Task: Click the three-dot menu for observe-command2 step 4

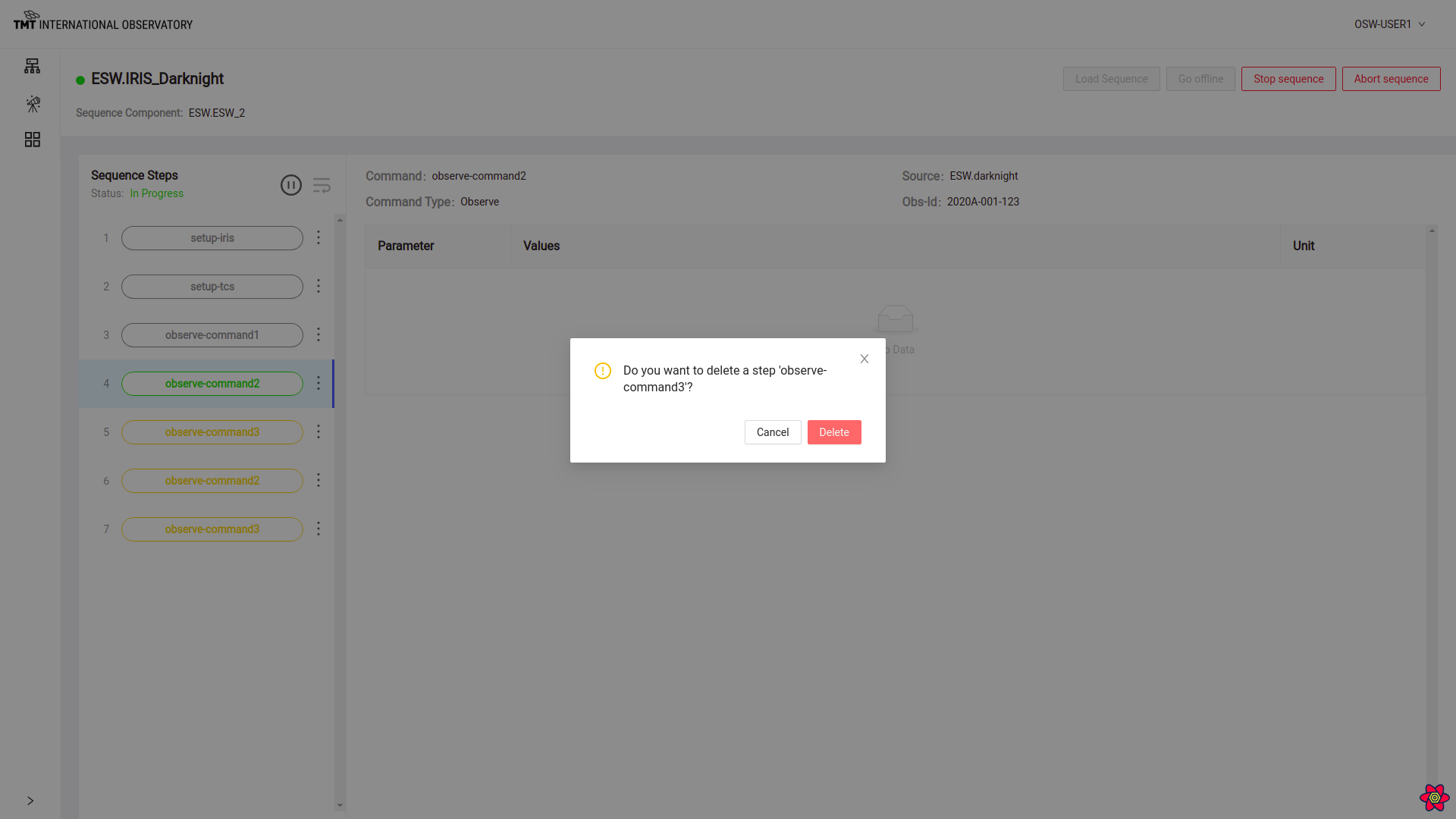Action: [318, 383]
